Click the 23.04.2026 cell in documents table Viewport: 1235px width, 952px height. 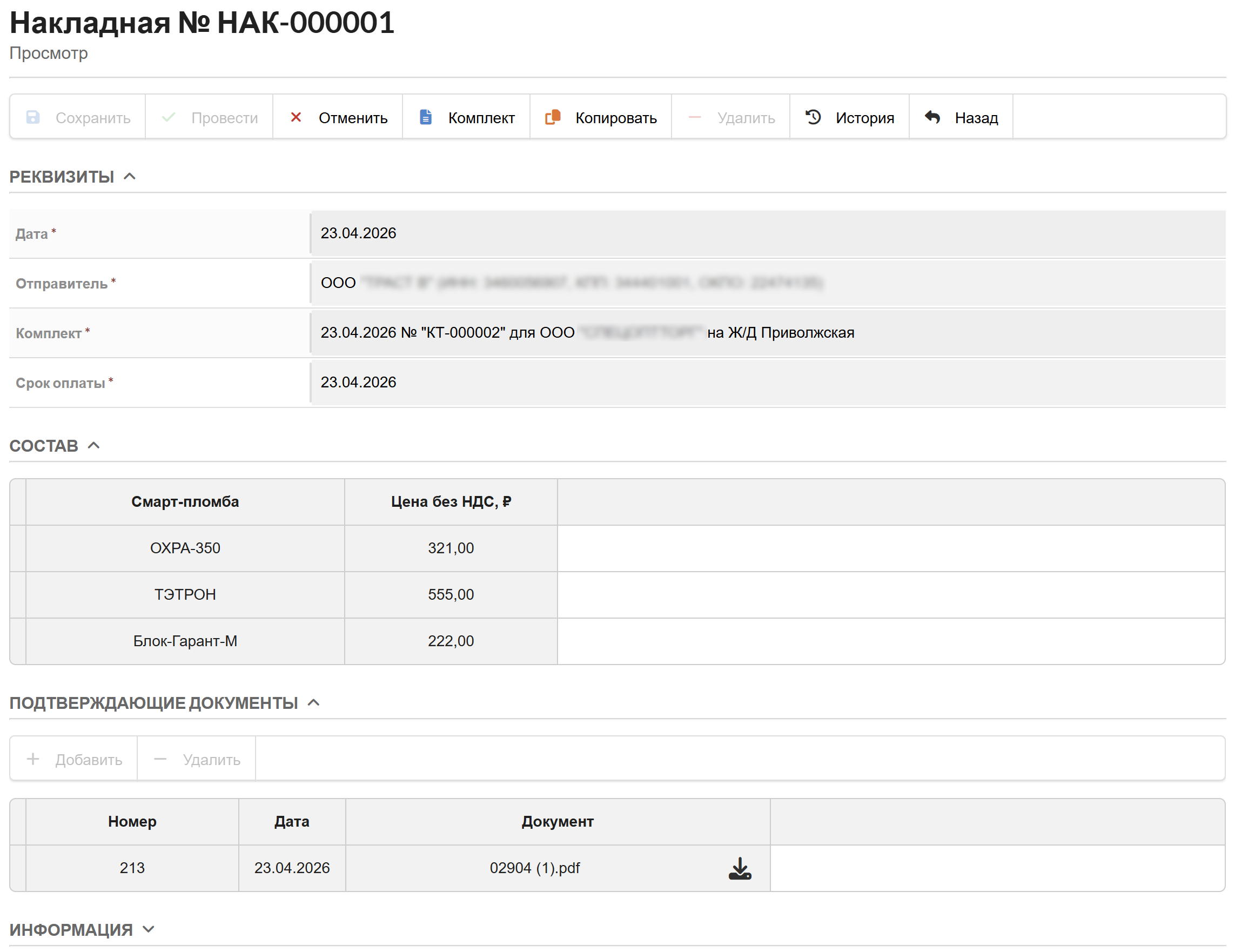(292, 868)
